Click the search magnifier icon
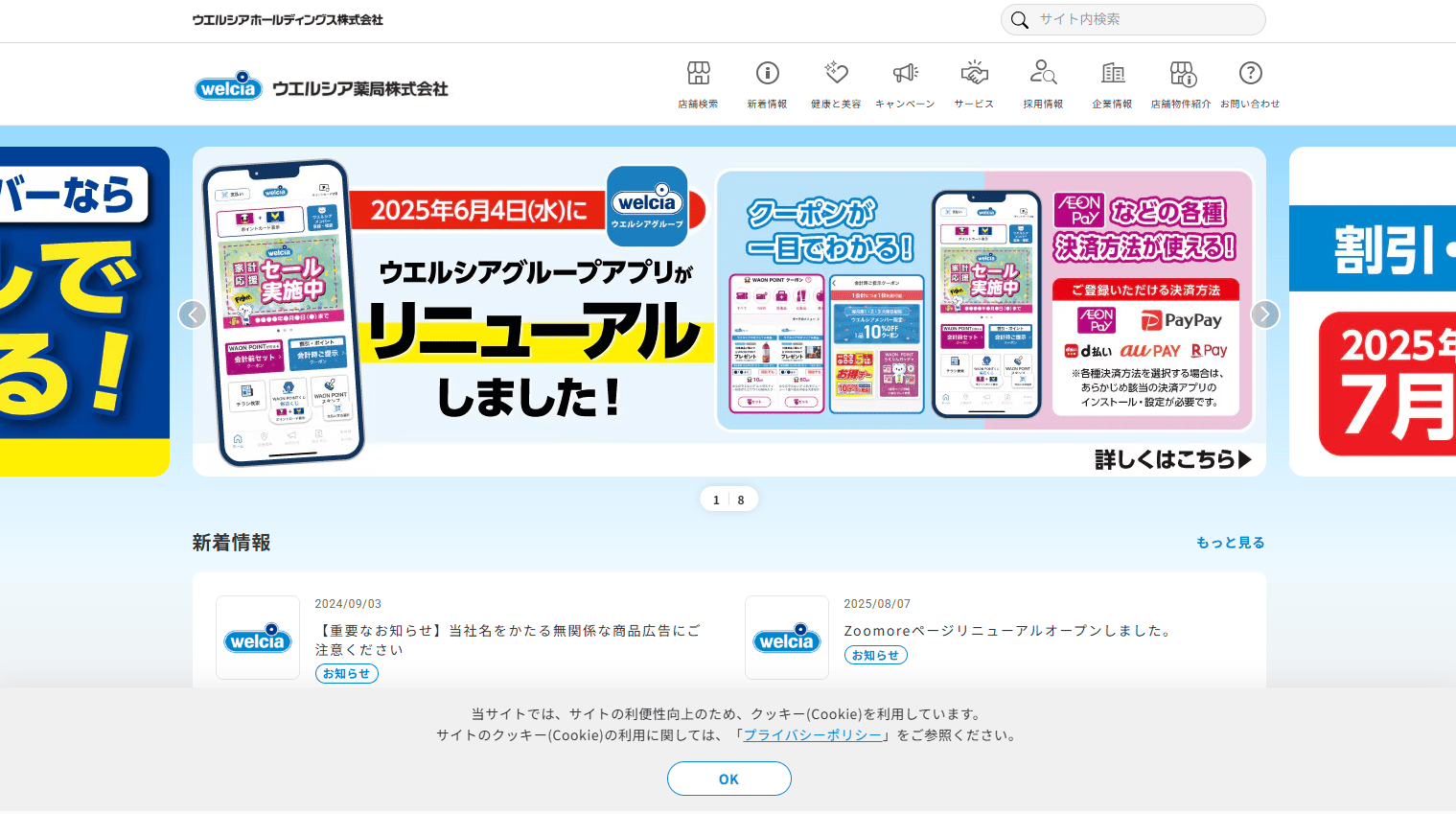This screenshot has width=1456, height=814. point(1020,19)
